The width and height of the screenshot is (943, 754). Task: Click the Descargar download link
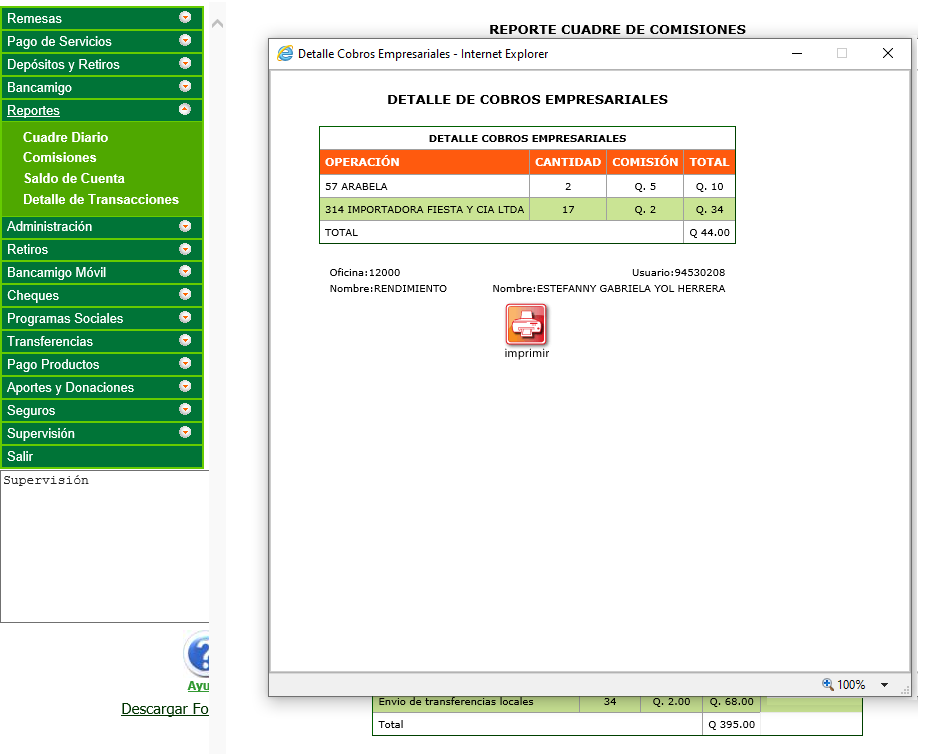click(x=164, y=709)
